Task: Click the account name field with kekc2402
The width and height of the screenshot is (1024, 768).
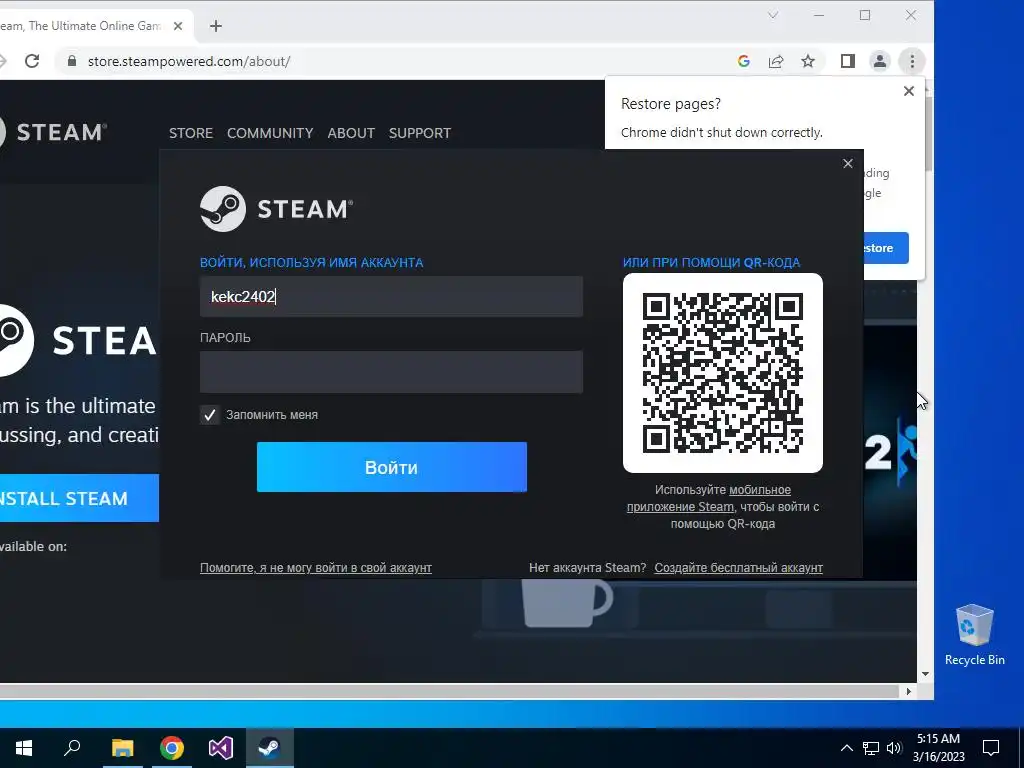Action: pyautogui.click(x=391, y=296)
